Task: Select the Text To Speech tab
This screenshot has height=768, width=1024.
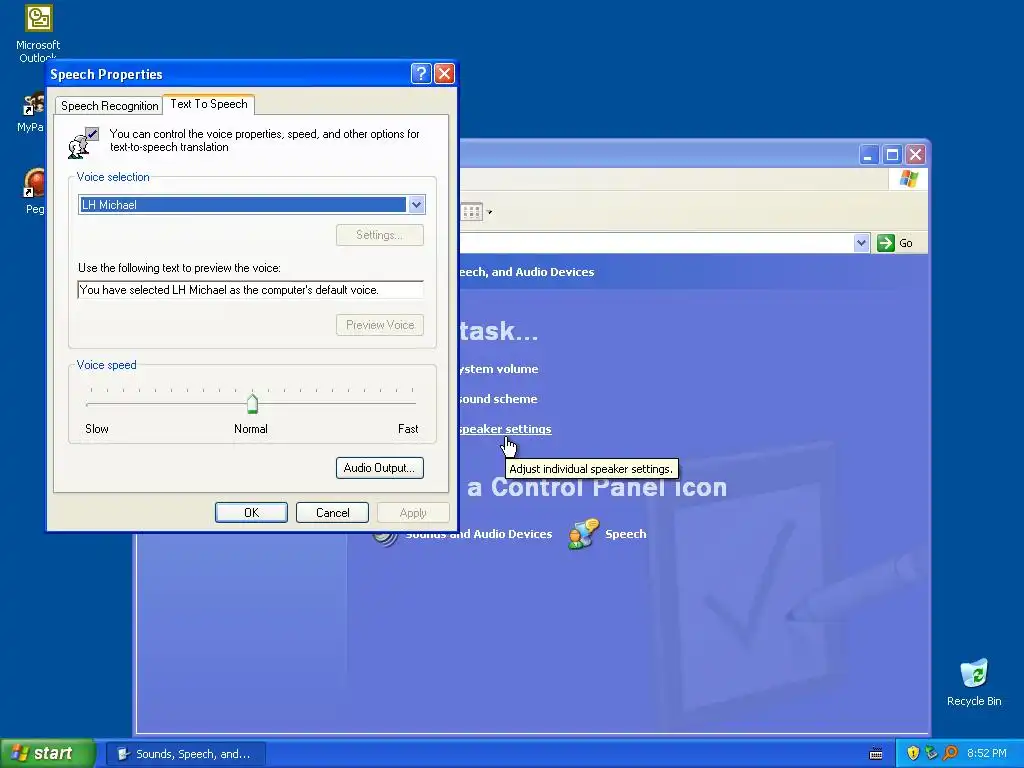Action: coord(208,104)
